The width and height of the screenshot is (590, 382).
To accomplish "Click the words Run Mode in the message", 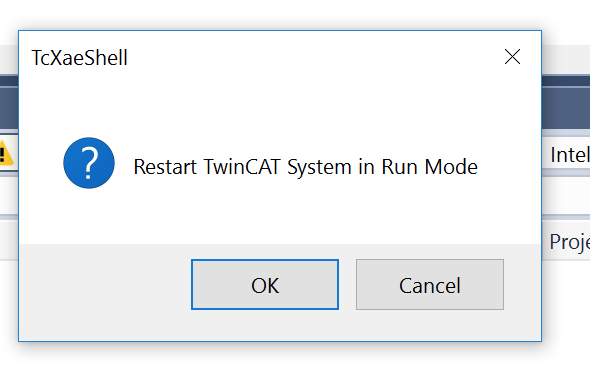I will 429,167.
